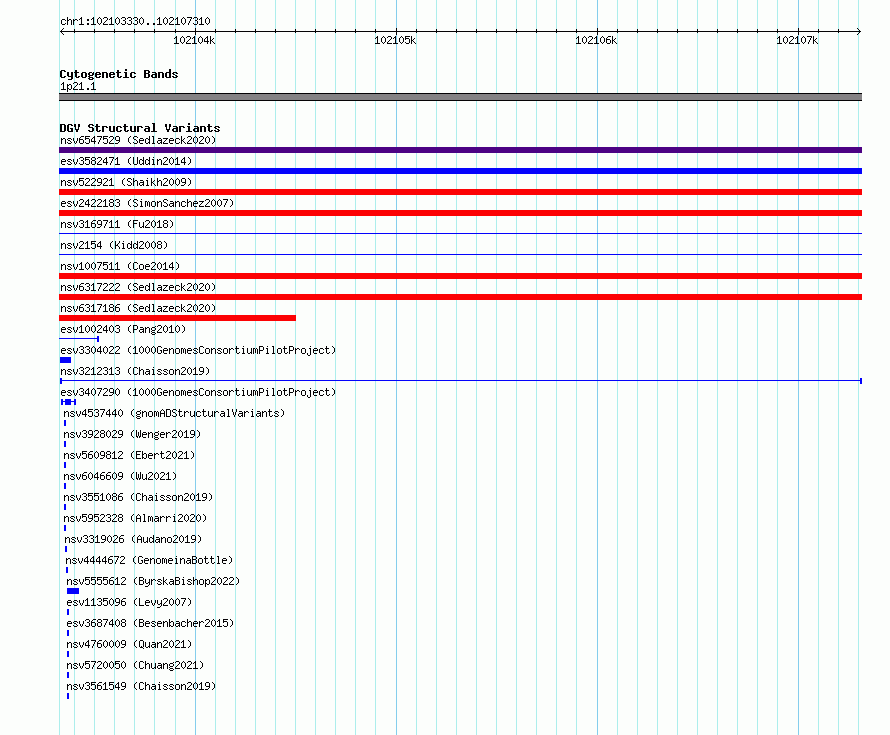Click the gray 1p21.1 cytogenetic band bar
The image size is (890, 735).
click(x=460, y=97)
